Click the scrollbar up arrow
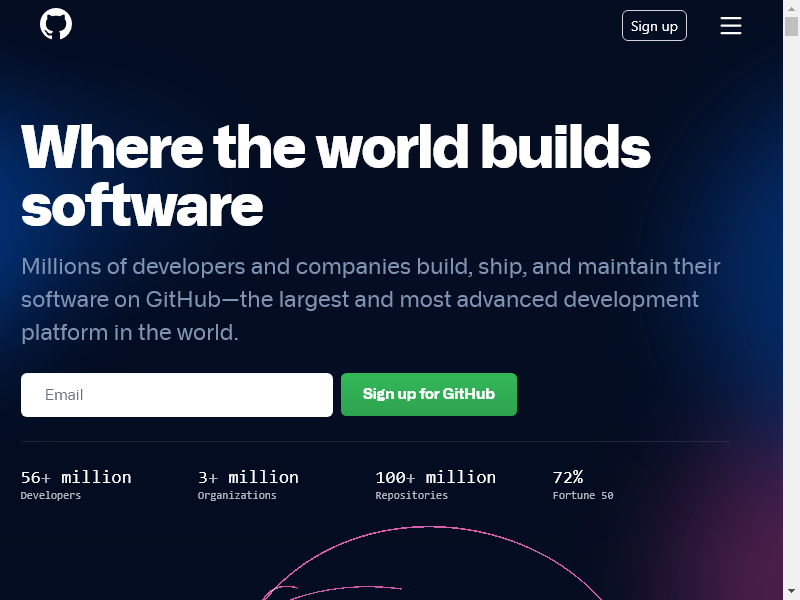800x600 pixels. pyautogui.click(x=791, y=8)
